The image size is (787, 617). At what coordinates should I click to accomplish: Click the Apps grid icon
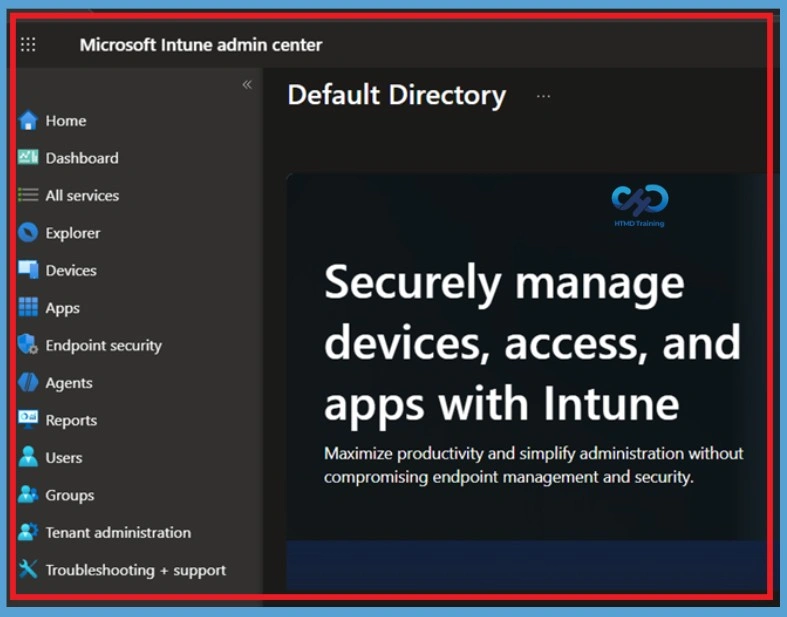(x=28, y=307)
